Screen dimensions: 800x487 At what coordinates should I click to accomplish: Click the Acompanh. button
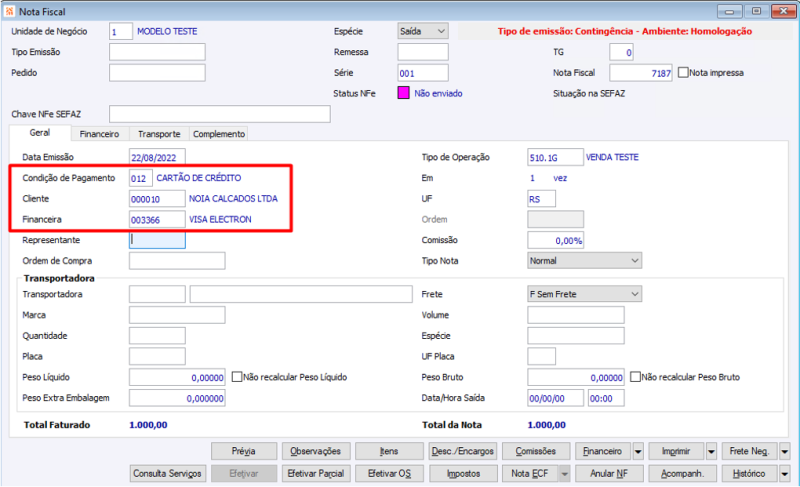click(x=683, y=473)
